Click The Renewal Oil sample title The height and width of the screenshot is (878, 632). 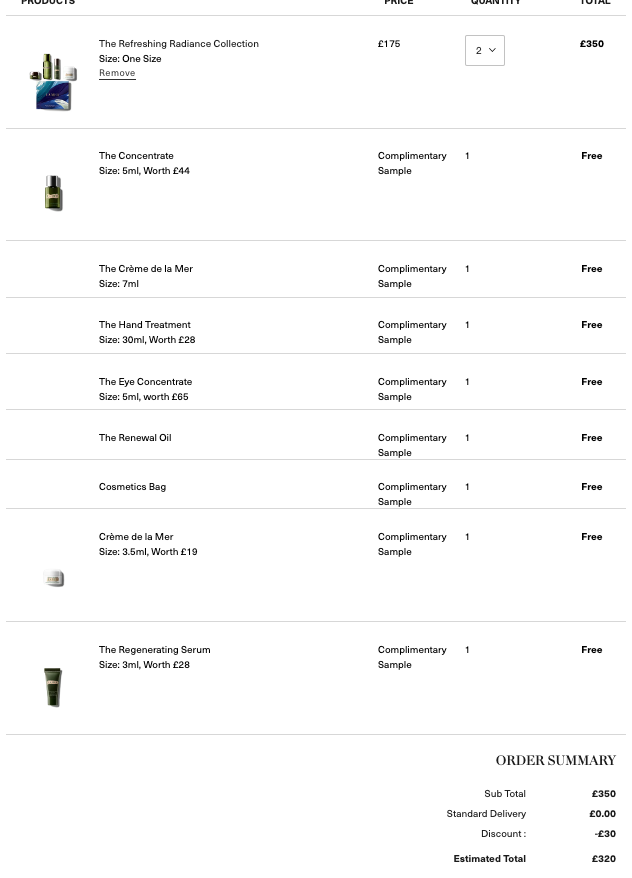coord(135,438)
